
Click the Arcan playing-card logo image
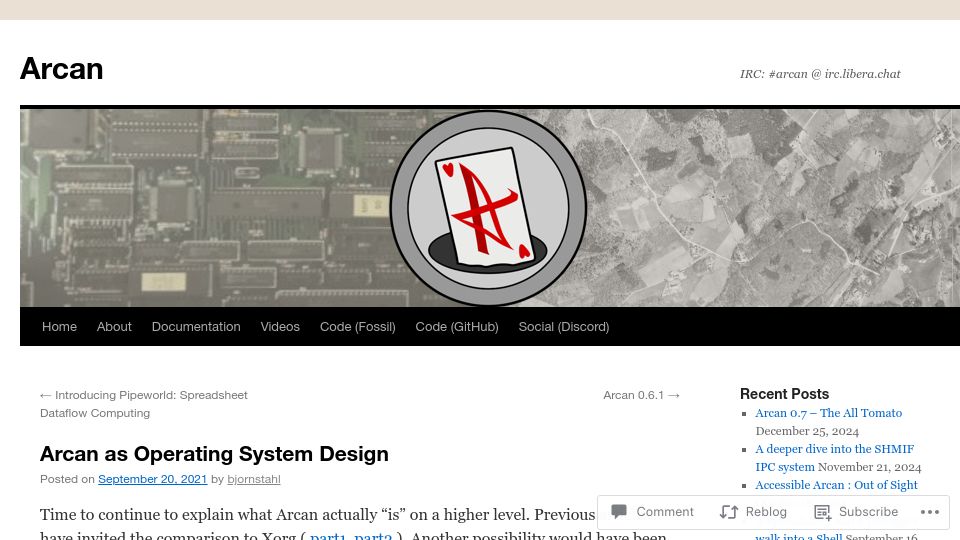click(488, 208)
